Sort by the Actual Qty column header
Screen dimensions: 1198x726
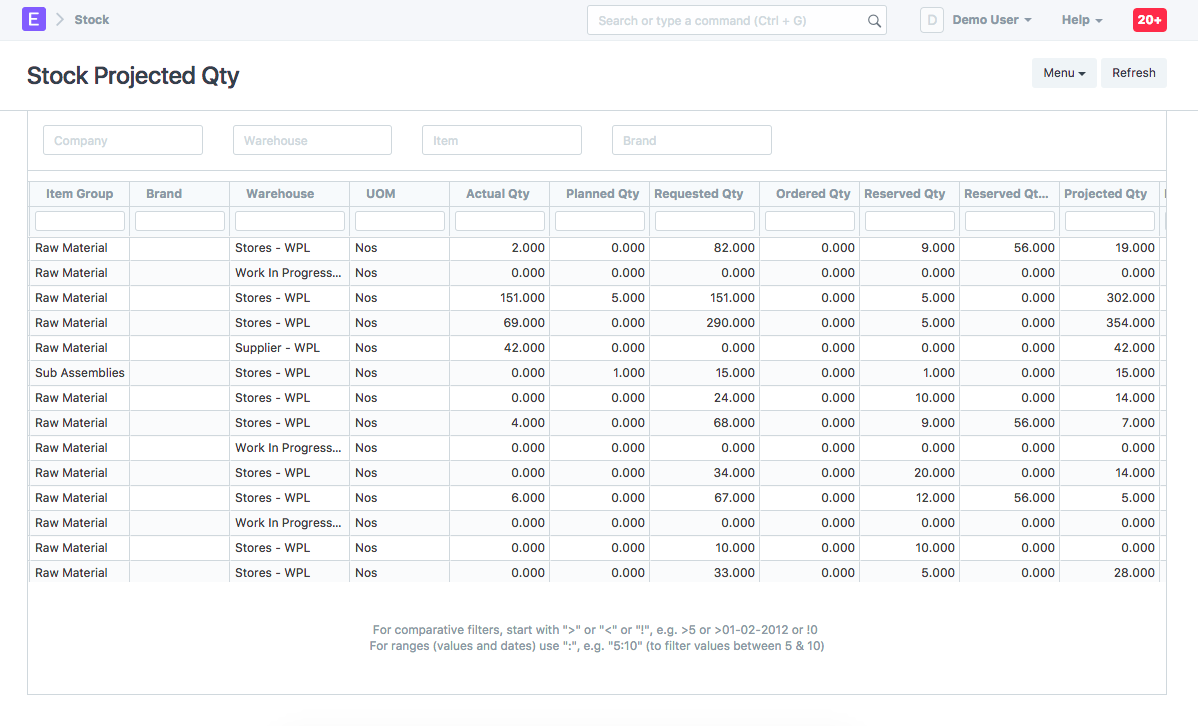click(498, 194)
